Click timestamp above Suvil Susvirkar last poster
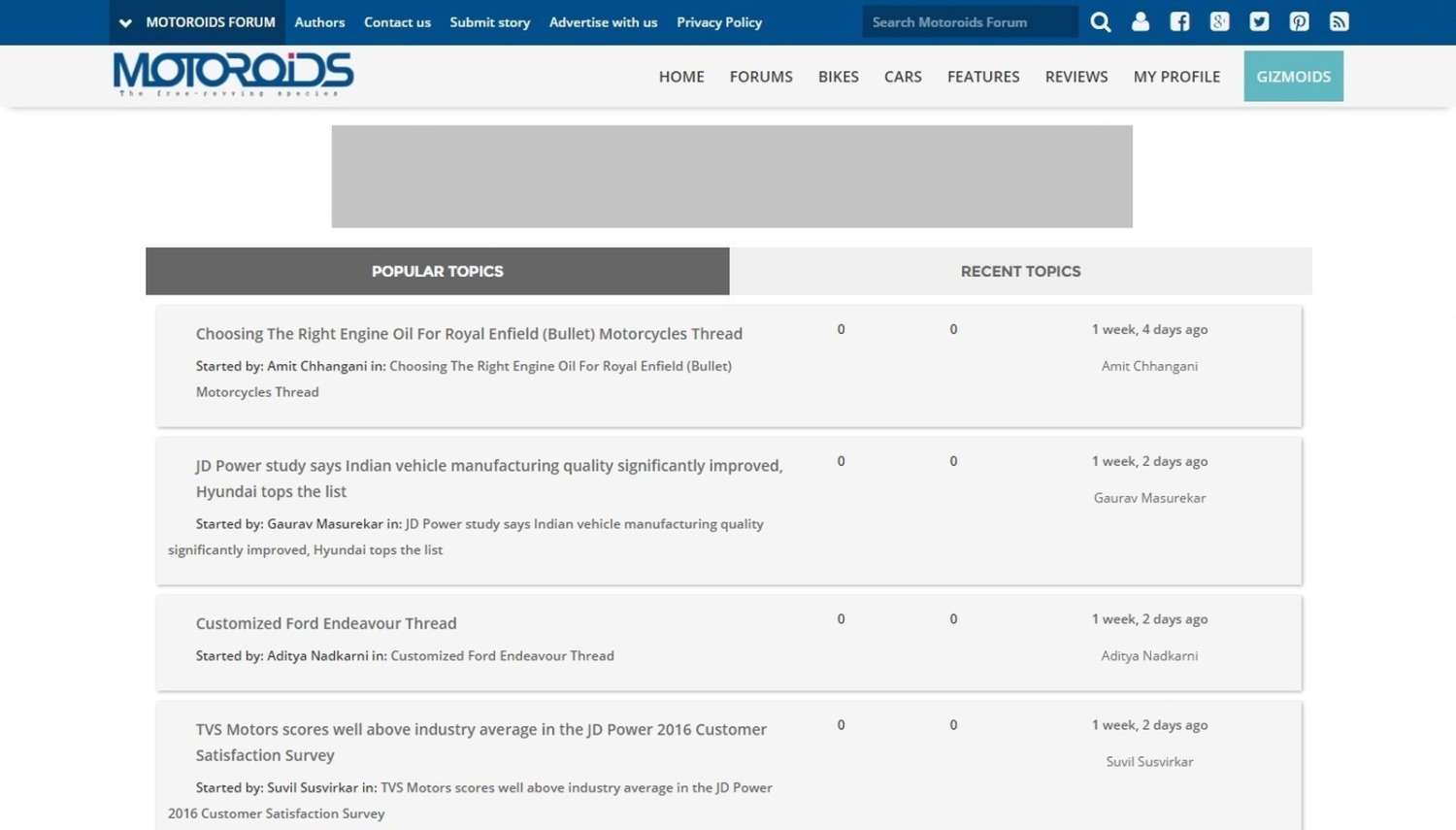Viewport: 1456px width, 830px height. [1149, 724]
